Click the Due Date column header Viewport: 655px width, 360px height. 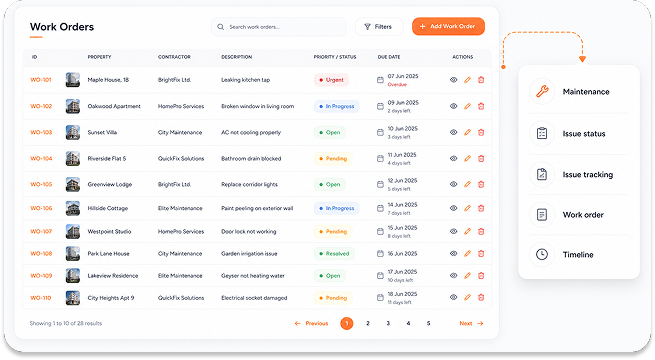389,57
